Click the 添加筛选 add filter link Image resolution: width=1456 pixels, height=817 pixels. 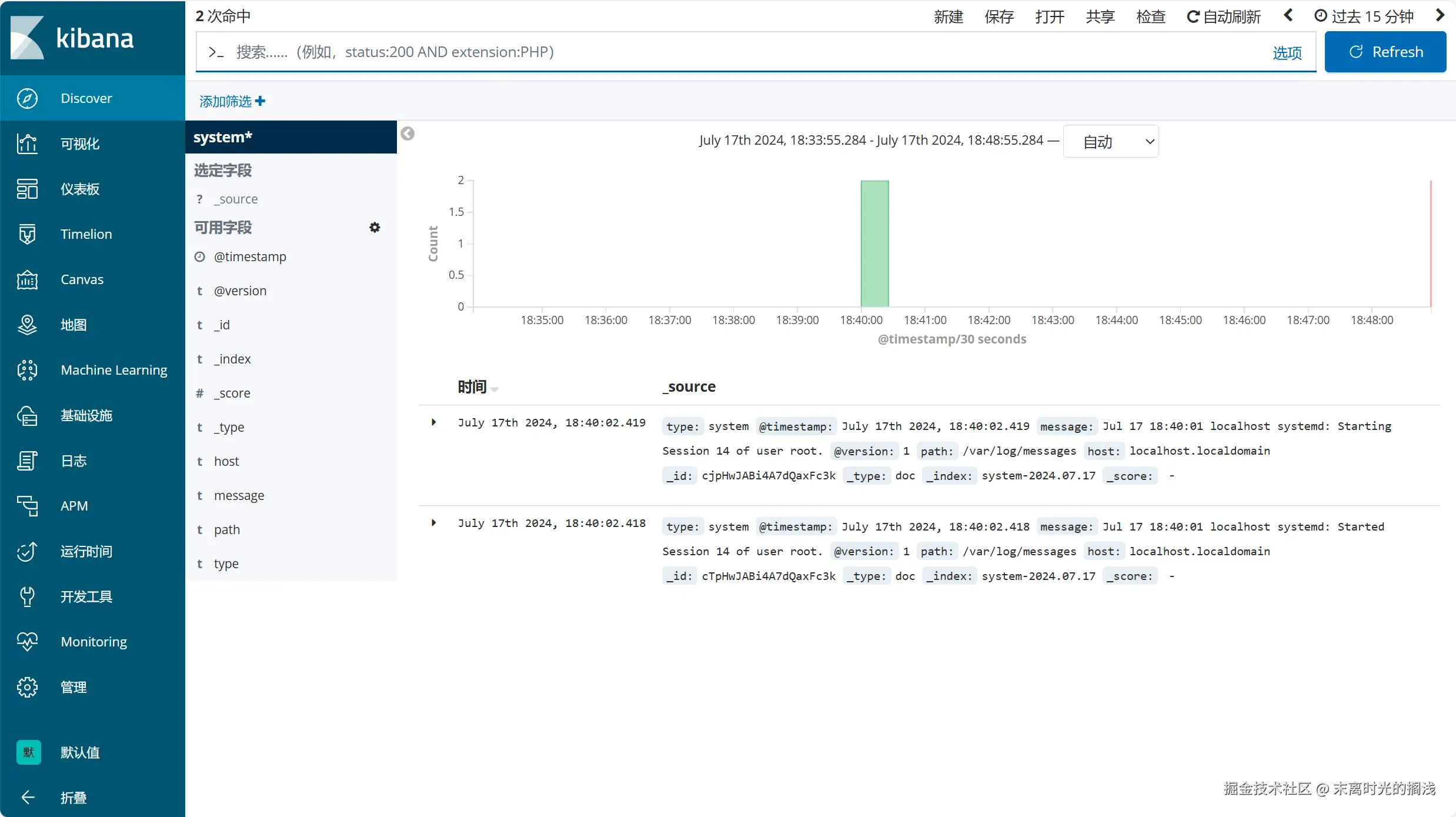(x=232, y=101)
